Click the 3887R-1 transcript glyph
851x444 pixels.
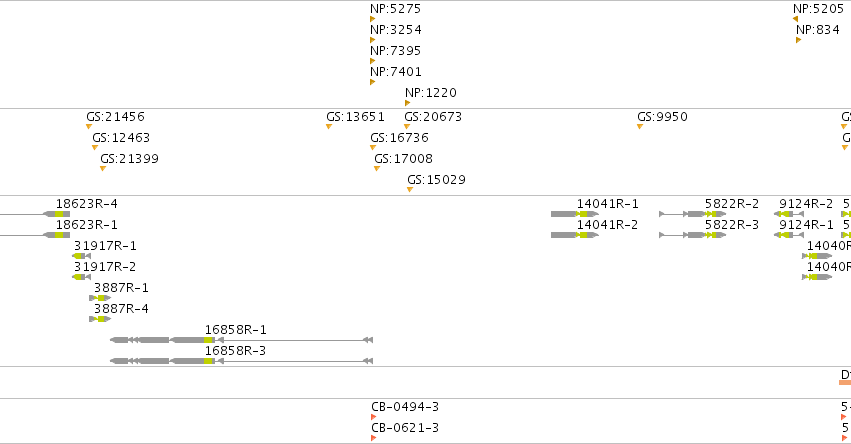[x=100, y=298]
